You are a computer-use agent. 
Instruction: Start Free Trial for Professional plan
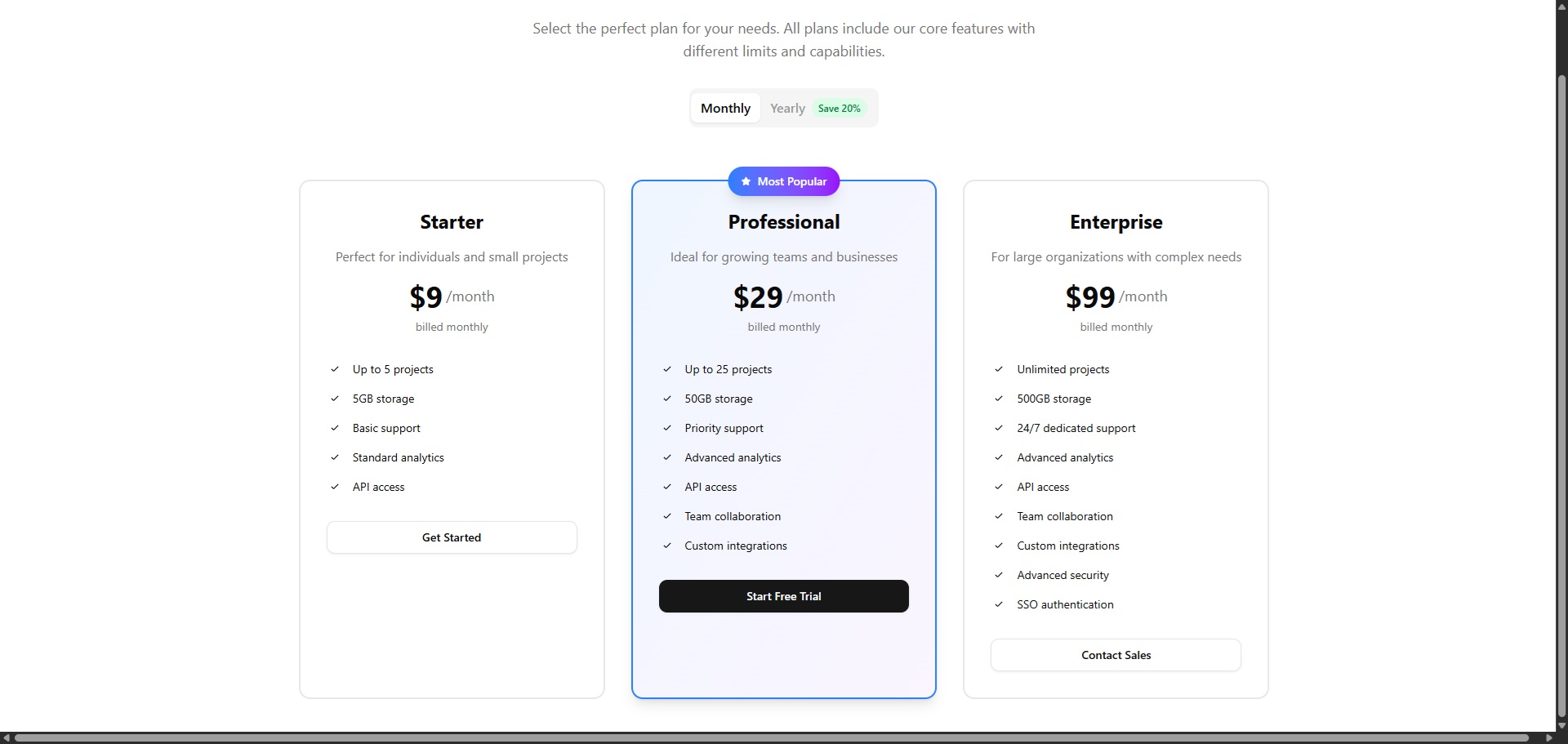[783, 595]
